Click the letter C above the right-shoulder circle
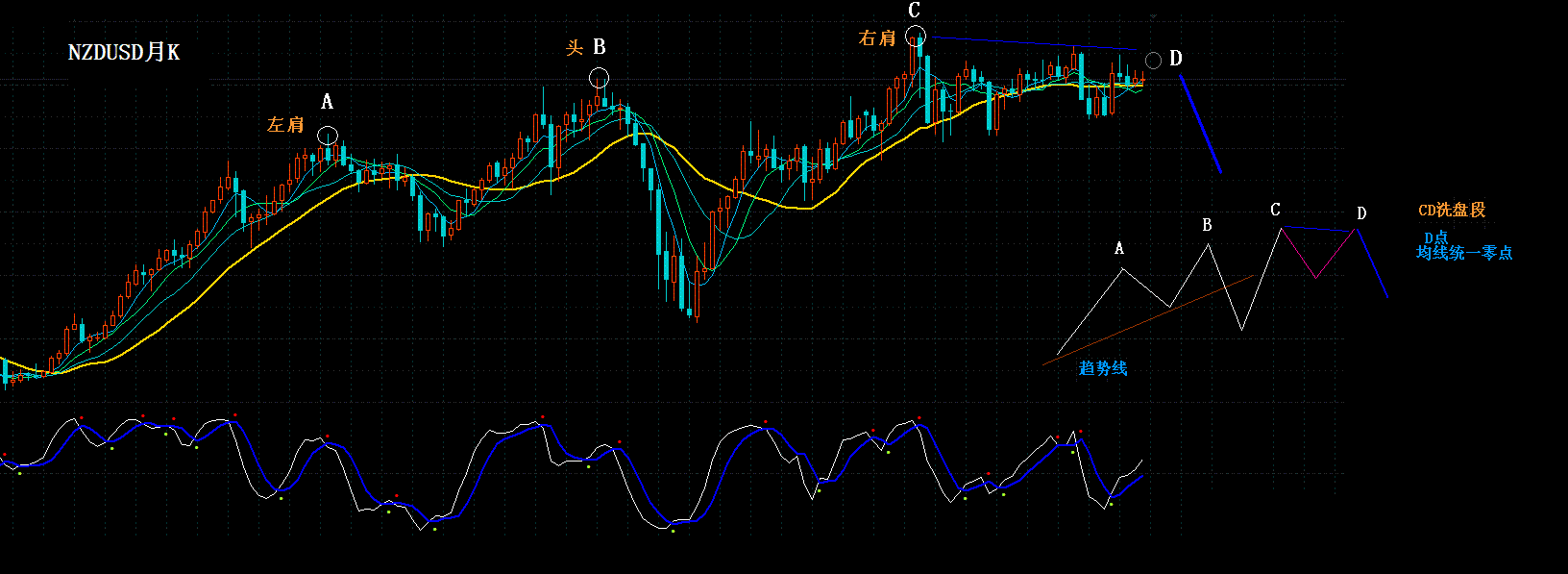This screenshot has height=574, width=1568. (x=914, y=11)
